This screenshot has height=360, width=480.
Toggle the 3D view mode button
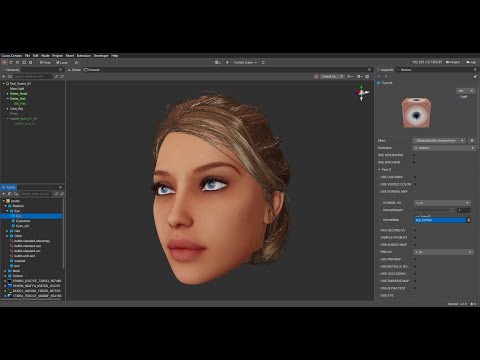point(76,62)
